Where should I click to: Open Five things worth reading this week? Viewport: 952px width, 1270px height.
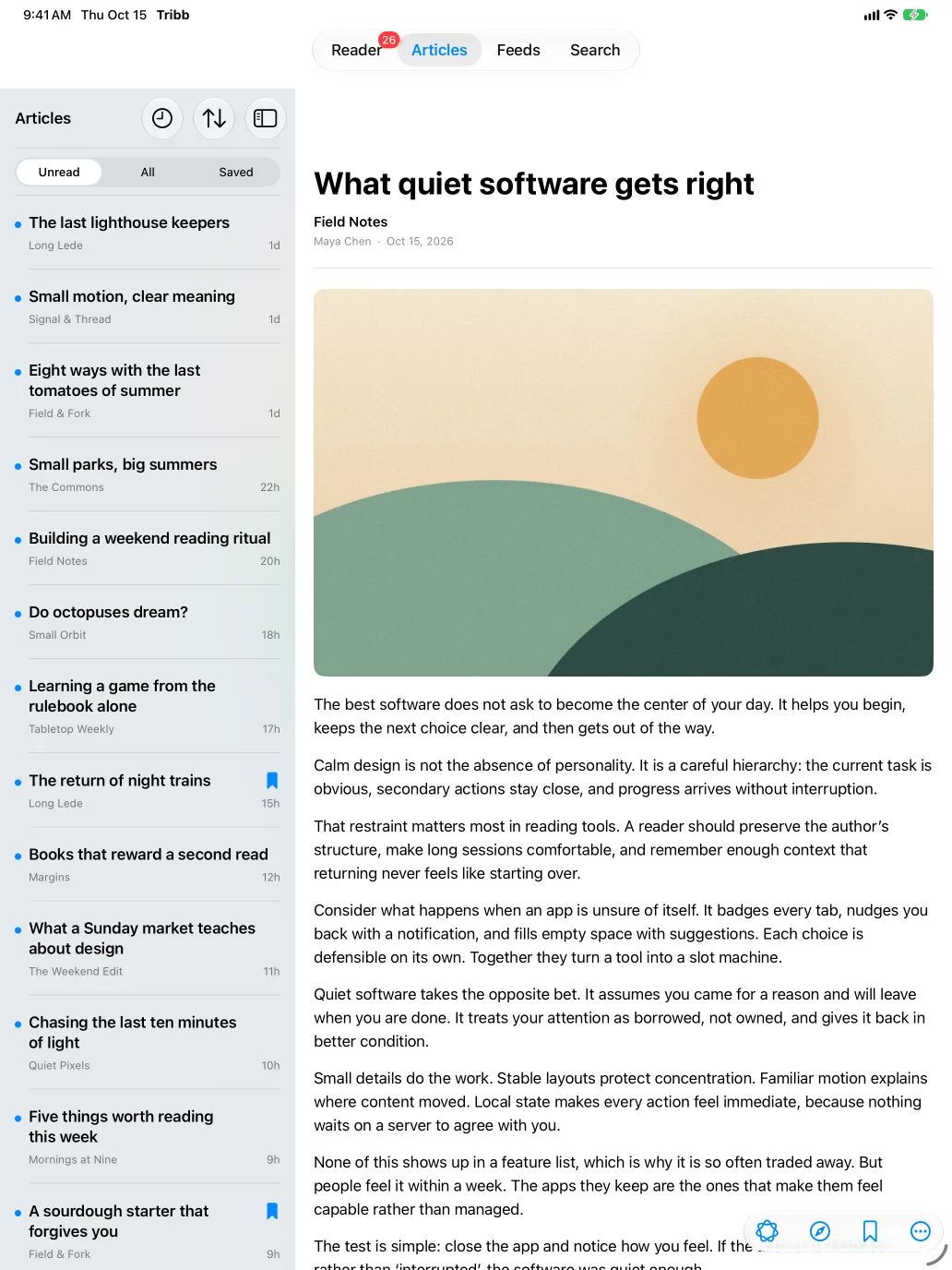pyautogui.click(x=148, y=1136)
